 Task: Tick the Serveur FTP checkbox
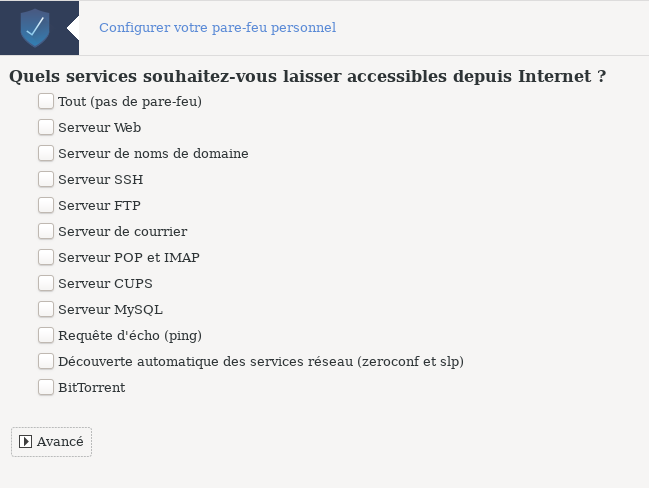(x=46, y=205)
